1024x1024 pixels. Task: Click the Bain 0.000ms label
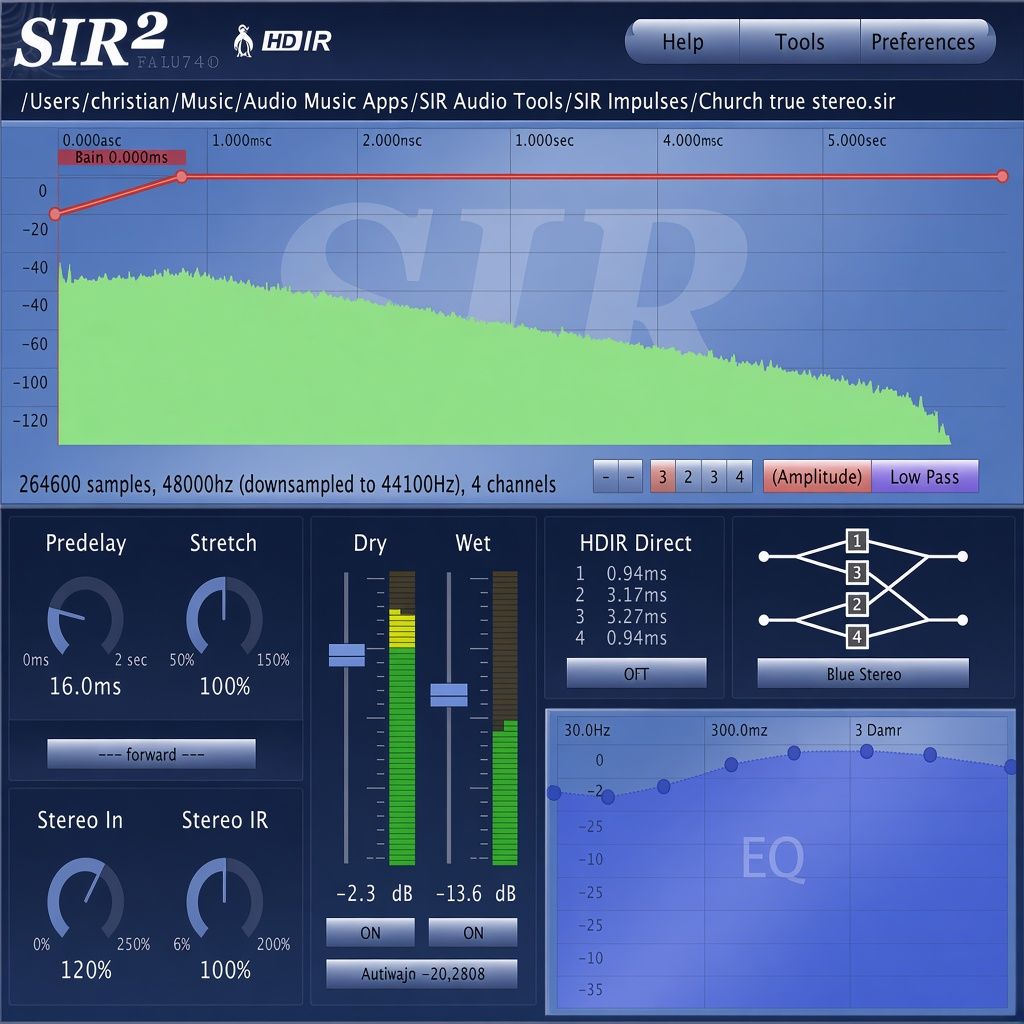121,157
